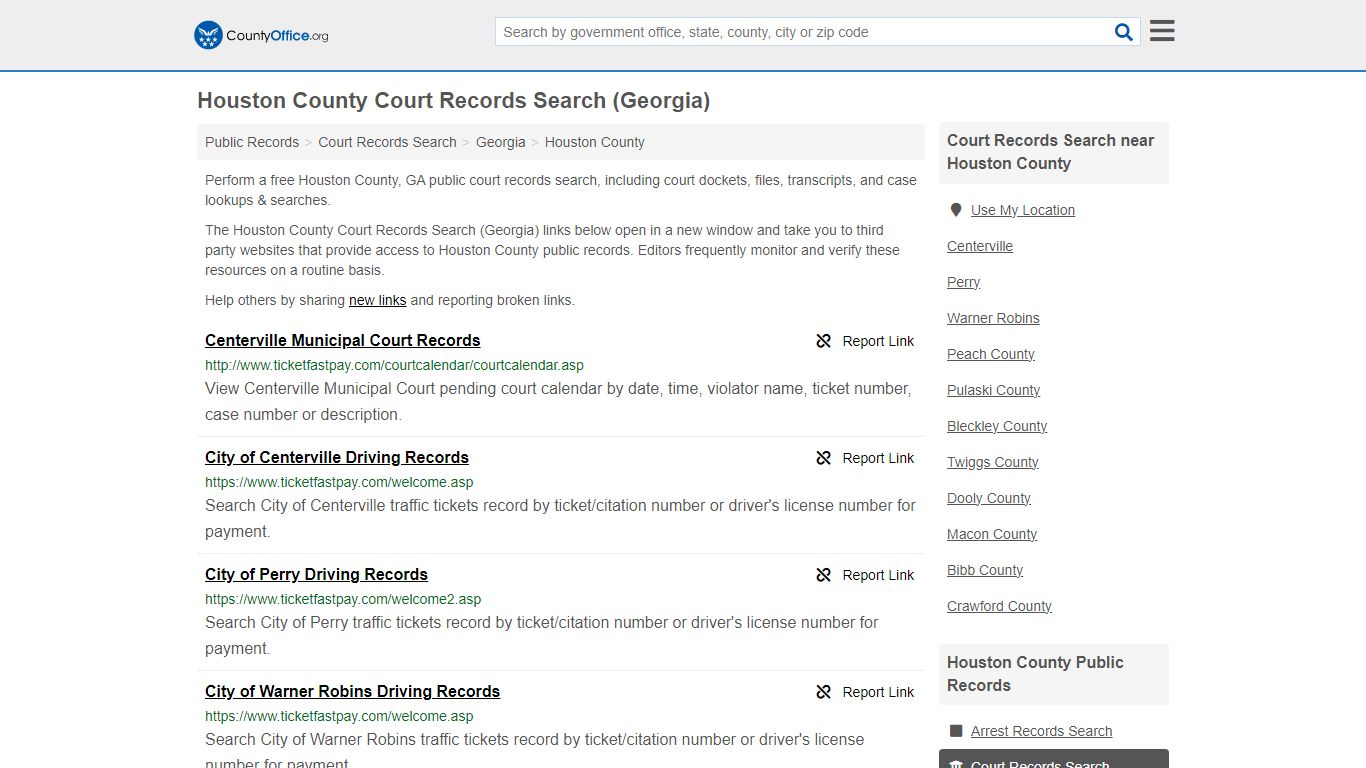Open Perry in nearby list
The height and width of the screenshot is (768, 1366).
click(964, 282)
